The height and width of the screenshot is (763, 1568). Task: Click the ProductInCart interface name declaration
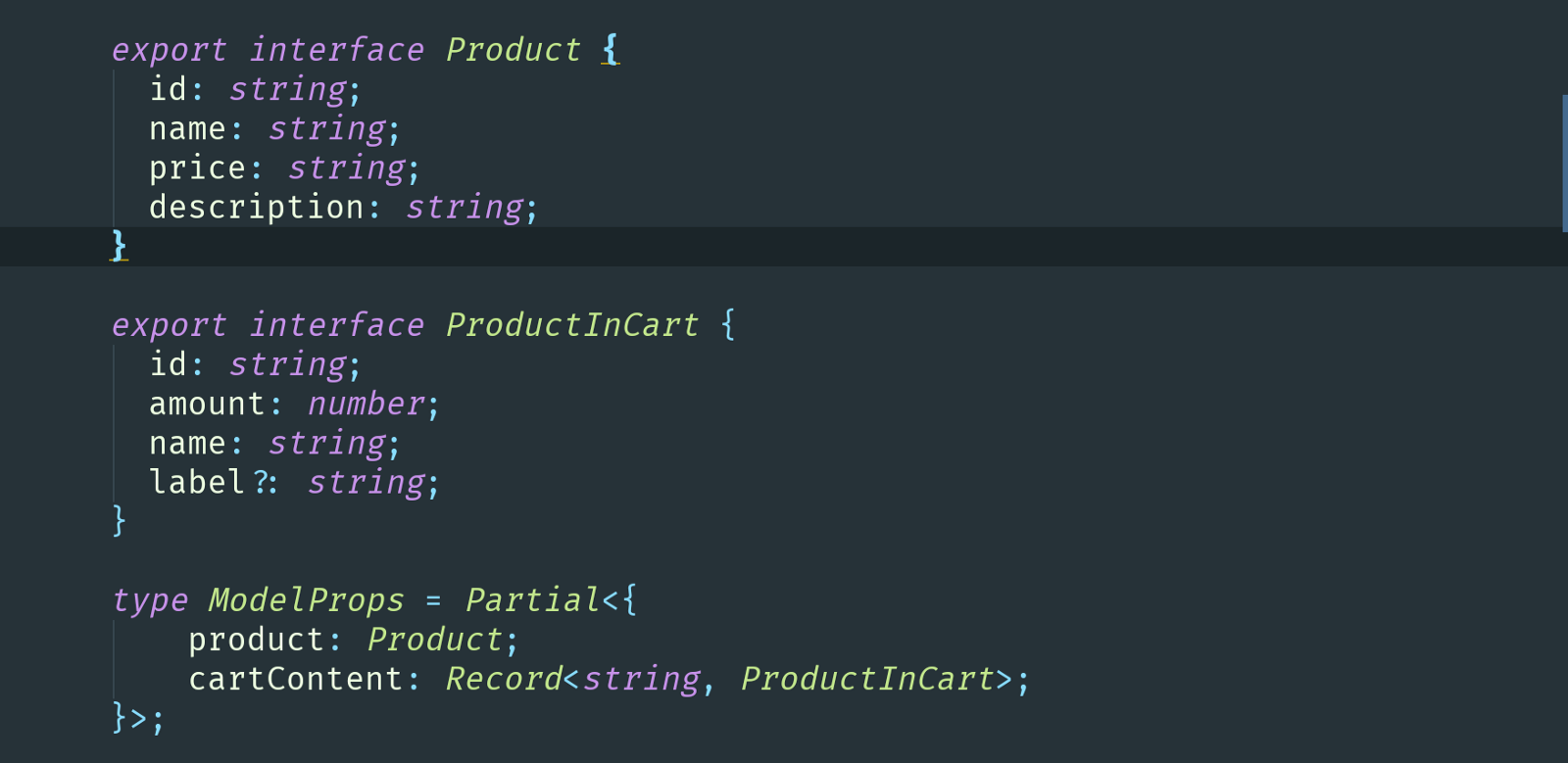tap(572, 325)
